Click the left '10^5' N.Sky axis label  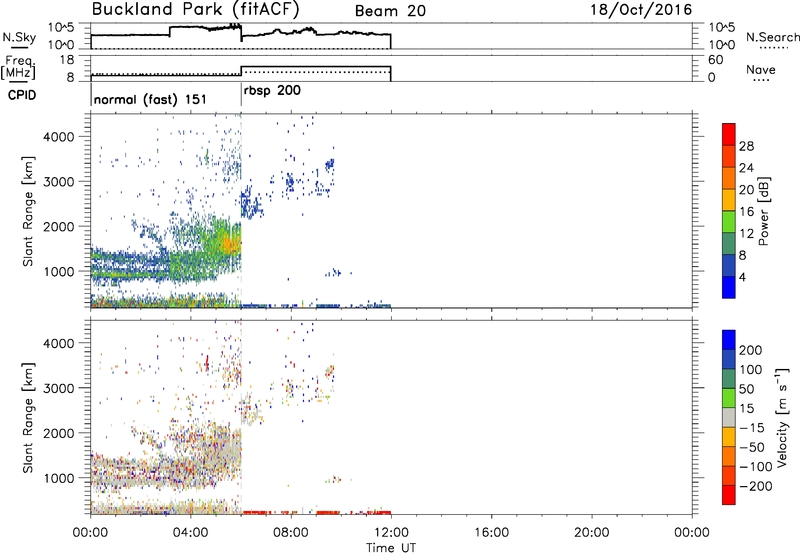click(61, 28)
